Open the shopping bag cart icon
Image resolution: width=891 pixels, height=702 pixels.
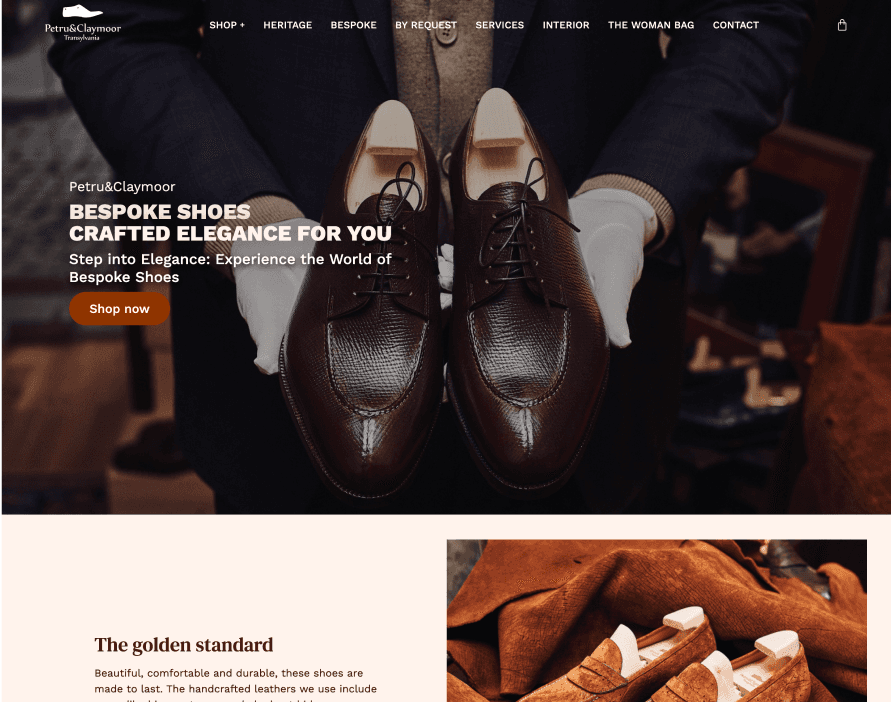click(842, 25)
